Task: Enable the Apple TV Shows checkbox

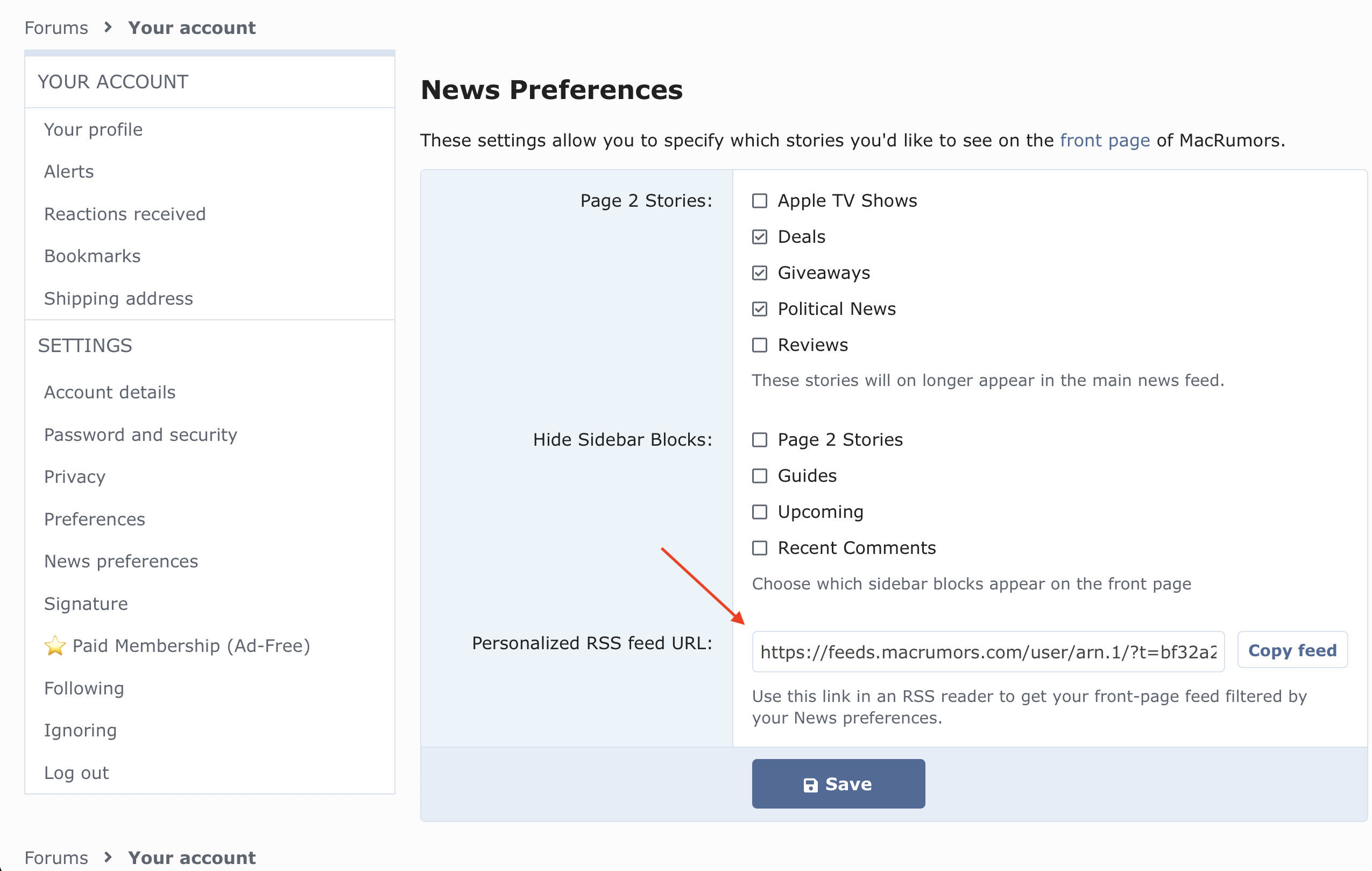Action: coord(760,201)
